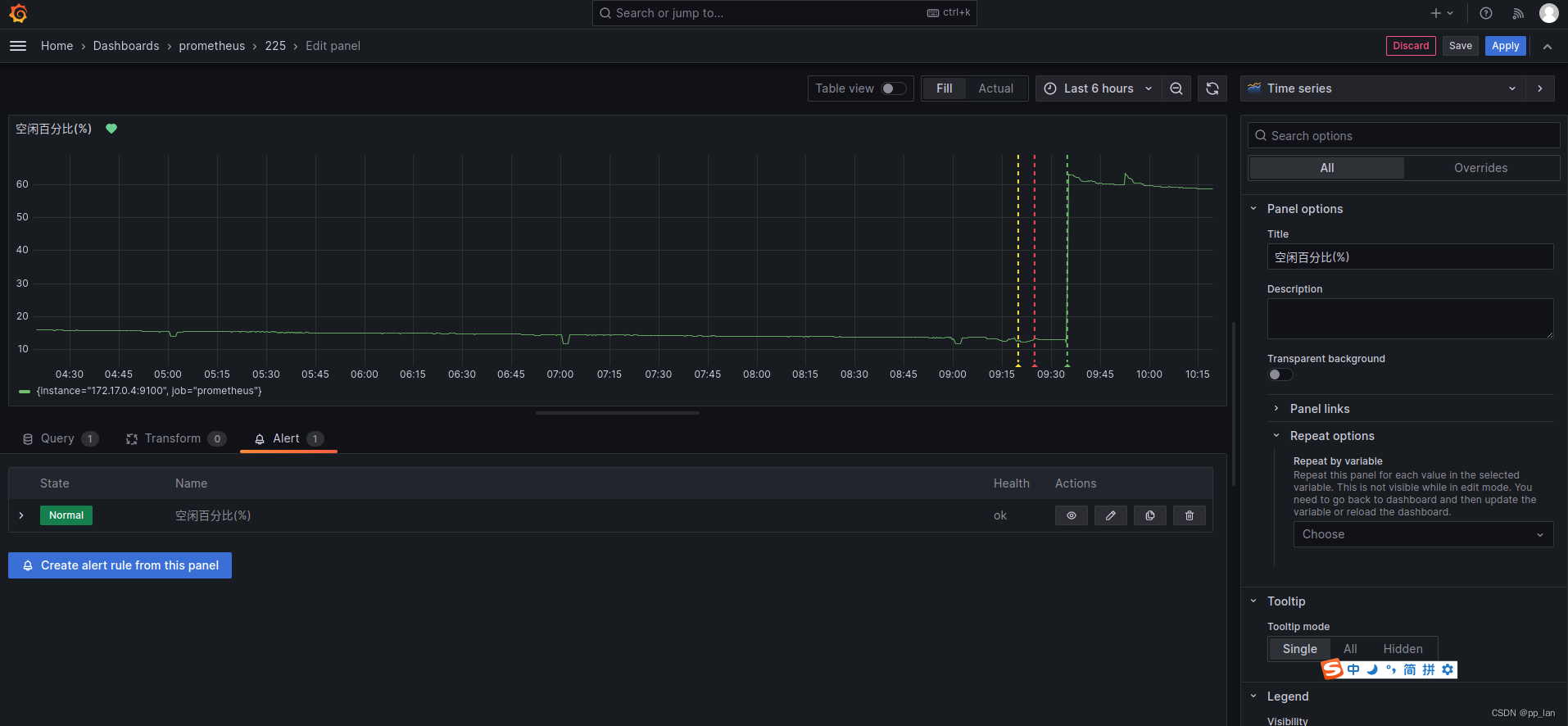
Task: Go to Home breadcrumb
Action: click(x=57, y=46)
